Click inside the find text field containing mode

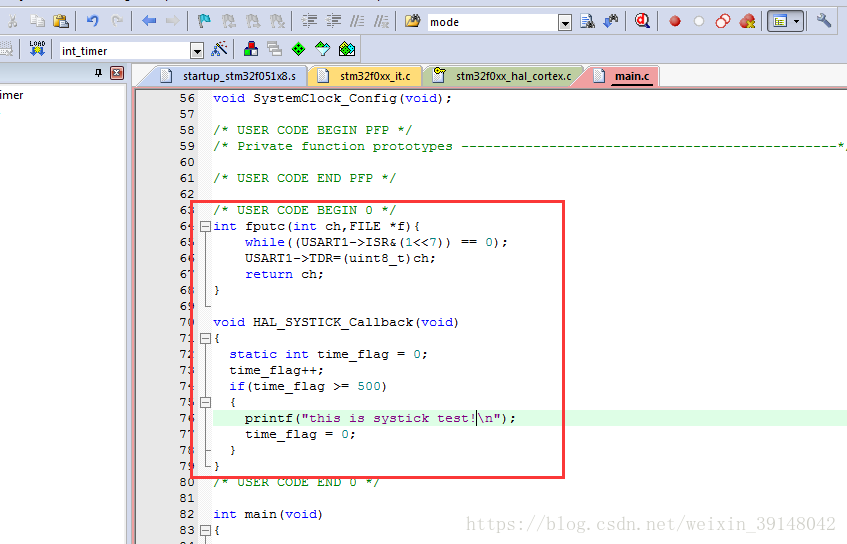click(x=493, y=22)
